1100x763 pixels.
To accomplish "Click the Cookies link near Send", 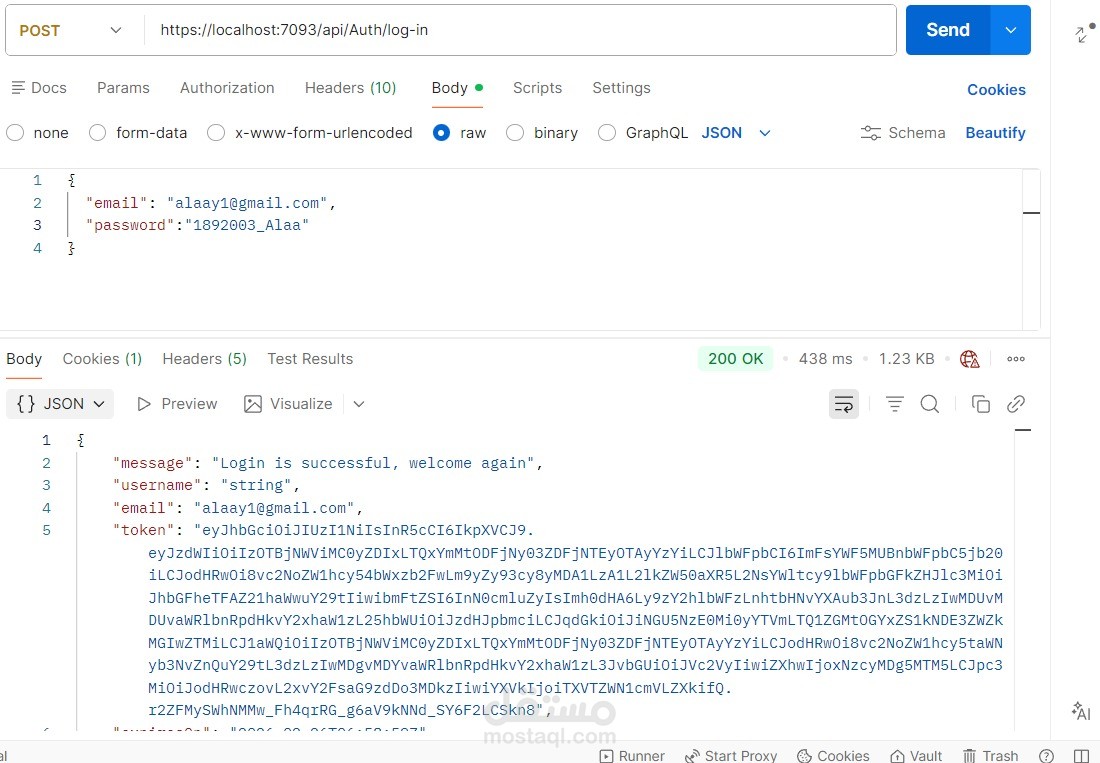I will (996, 90).
